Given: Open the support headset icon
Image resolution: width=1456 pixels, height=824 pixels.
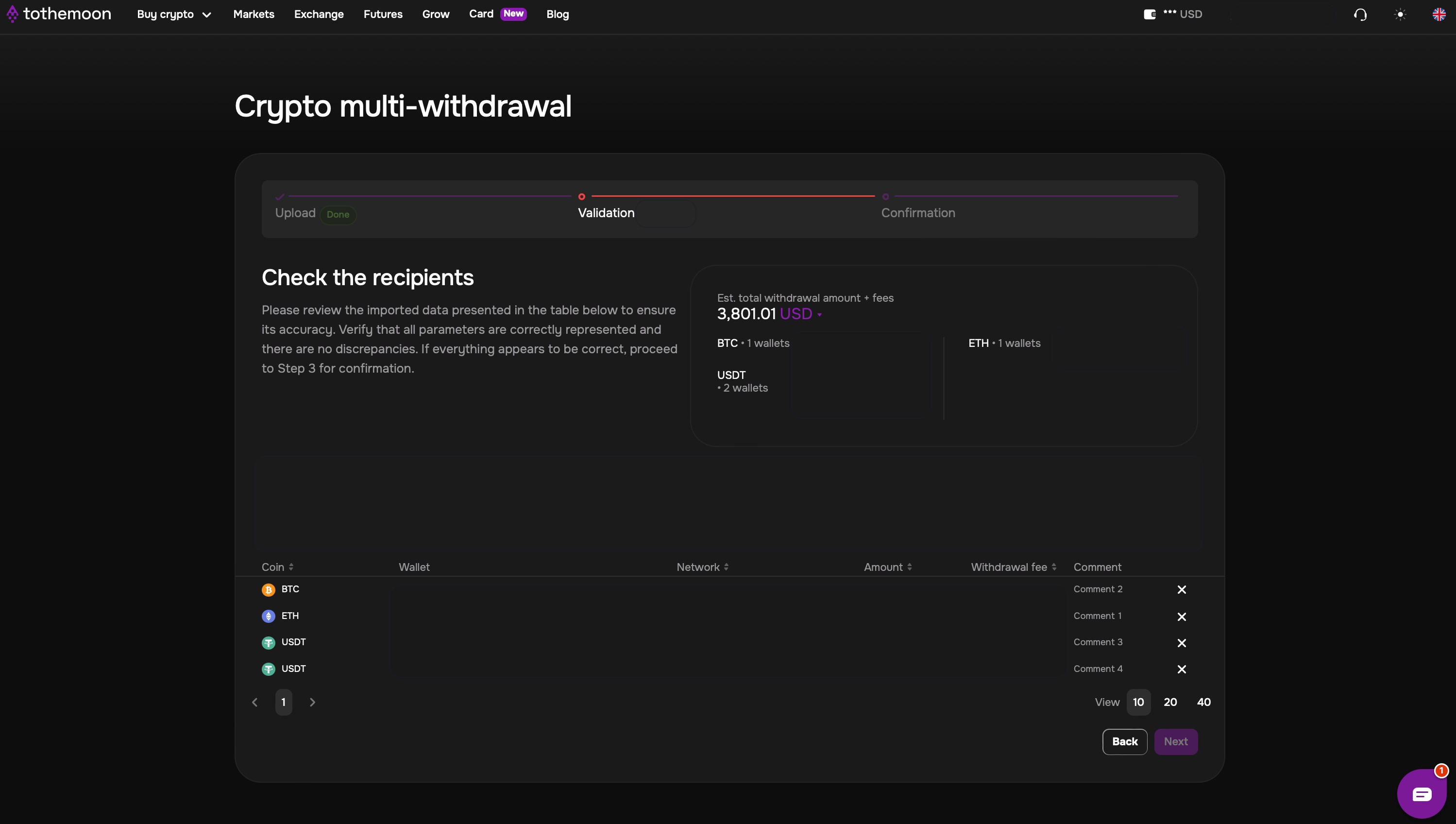Looking at the screenshot, I should (1360, 14).
